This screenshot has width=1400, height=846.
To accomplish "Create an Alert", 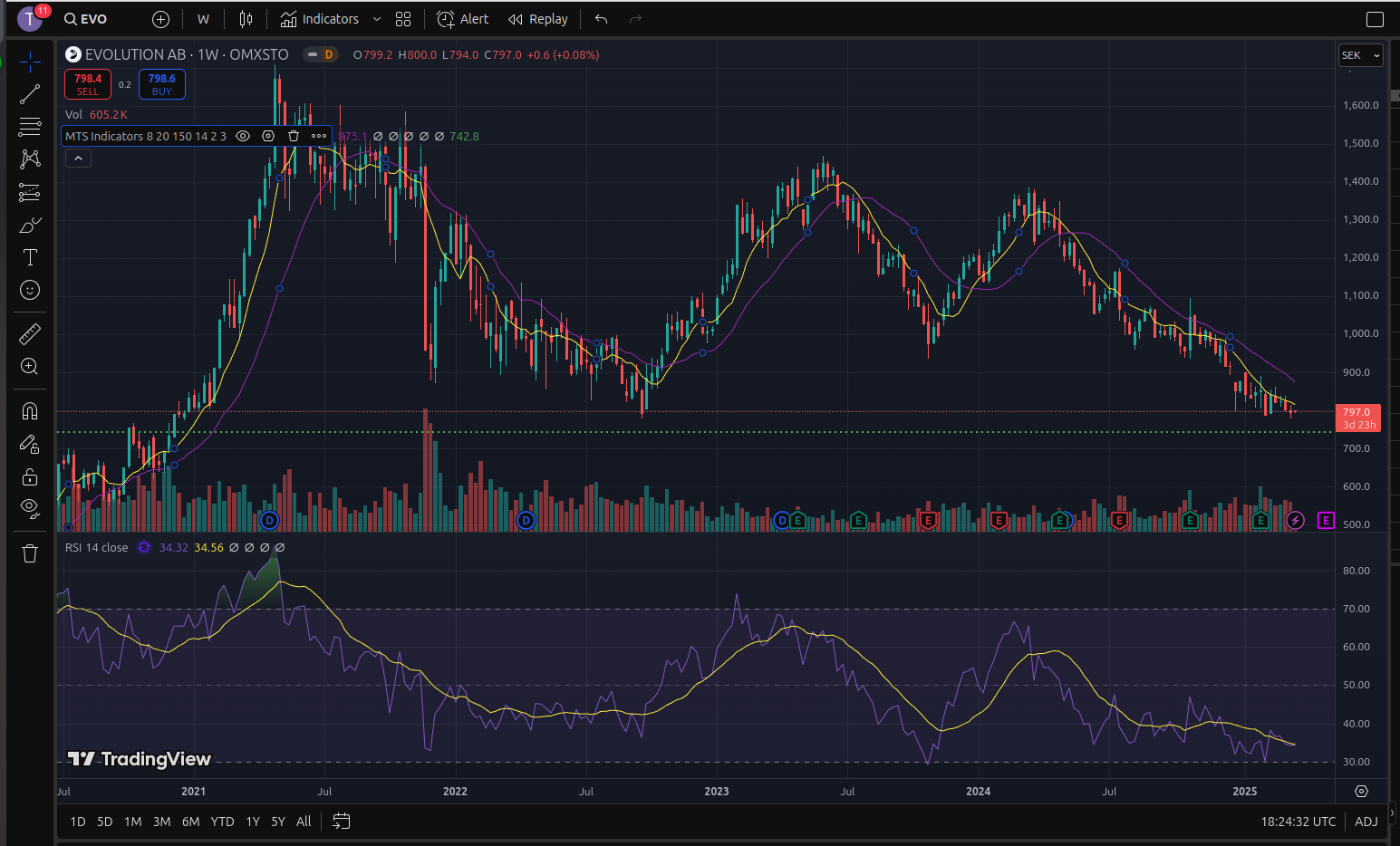I will tap(462, 19).
